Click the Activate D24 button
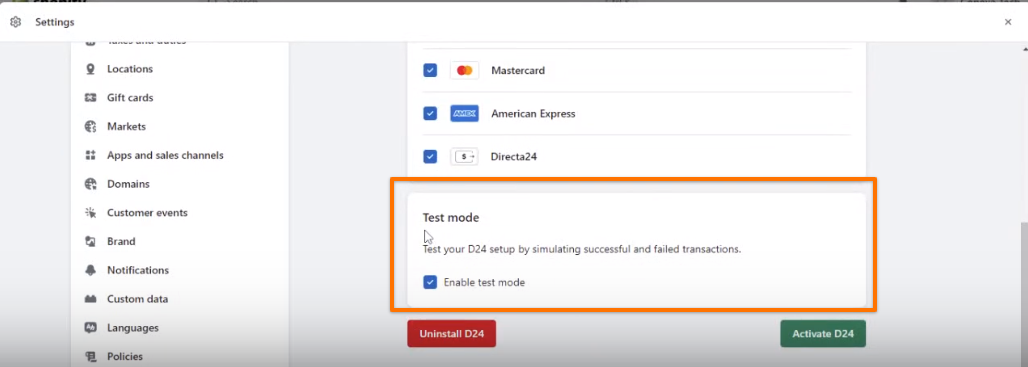 823,334
